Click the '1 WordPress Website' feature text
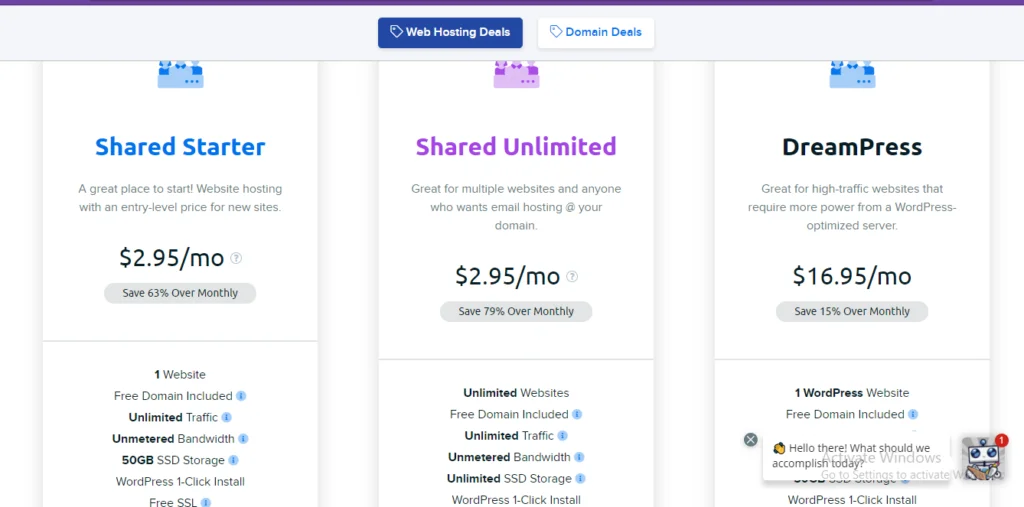 tap(852, 393)
